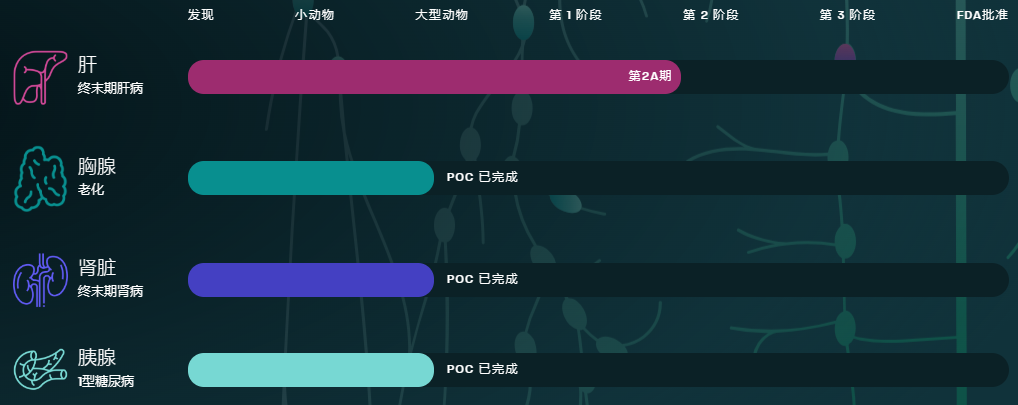Click the 大型动物 stage header
The image size is (1018, 405).
pyautogui.click(x=441, y=15)
